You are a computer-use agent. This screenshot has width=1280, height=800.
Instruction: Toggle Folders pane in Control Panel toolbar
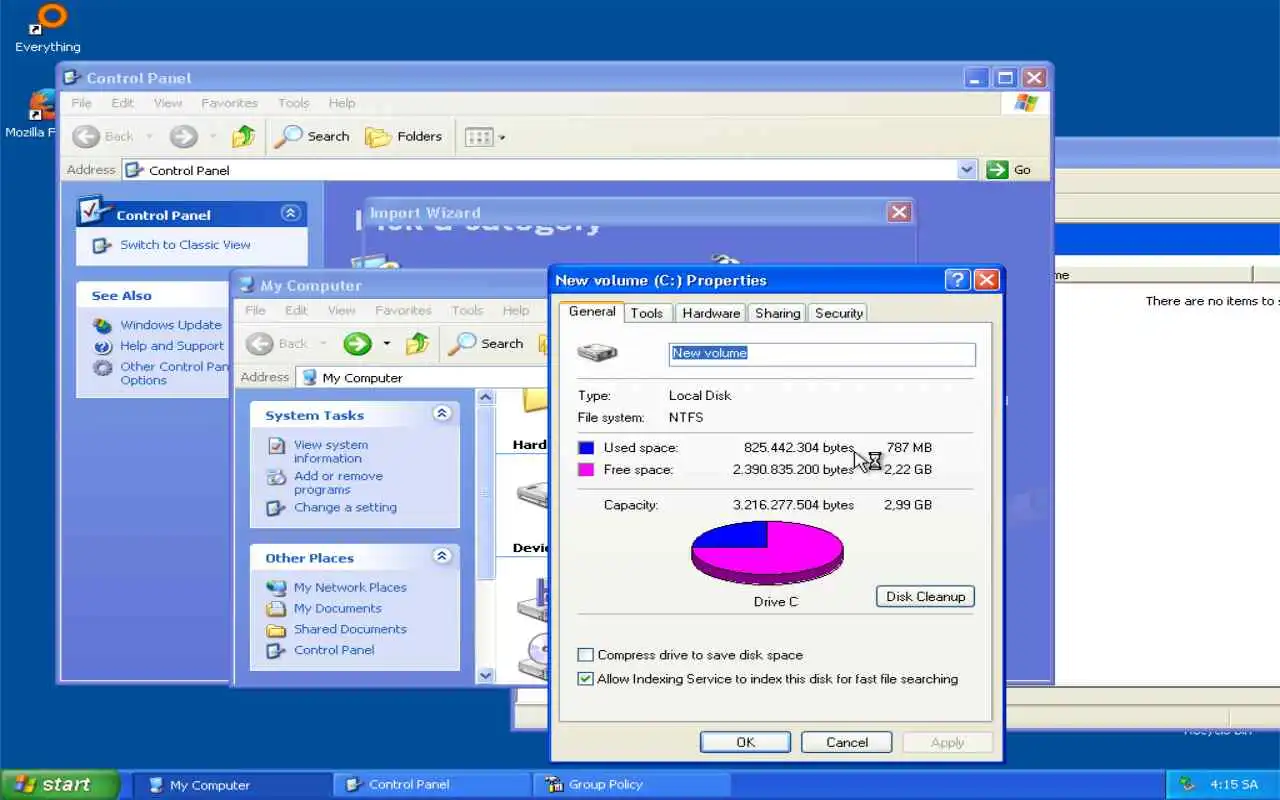click(x=404, y=137)
